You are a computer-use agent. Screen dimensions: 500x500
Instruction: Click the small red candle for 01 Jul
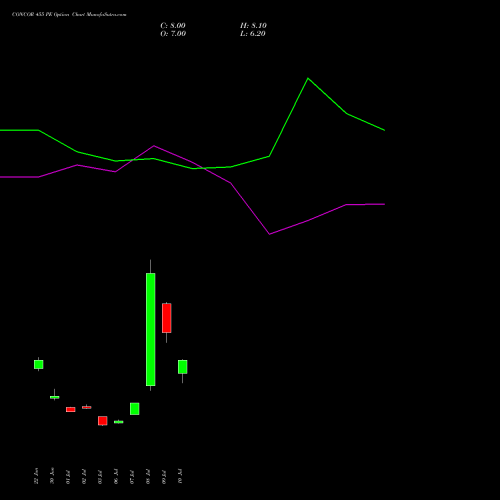(x=71, y=409)
